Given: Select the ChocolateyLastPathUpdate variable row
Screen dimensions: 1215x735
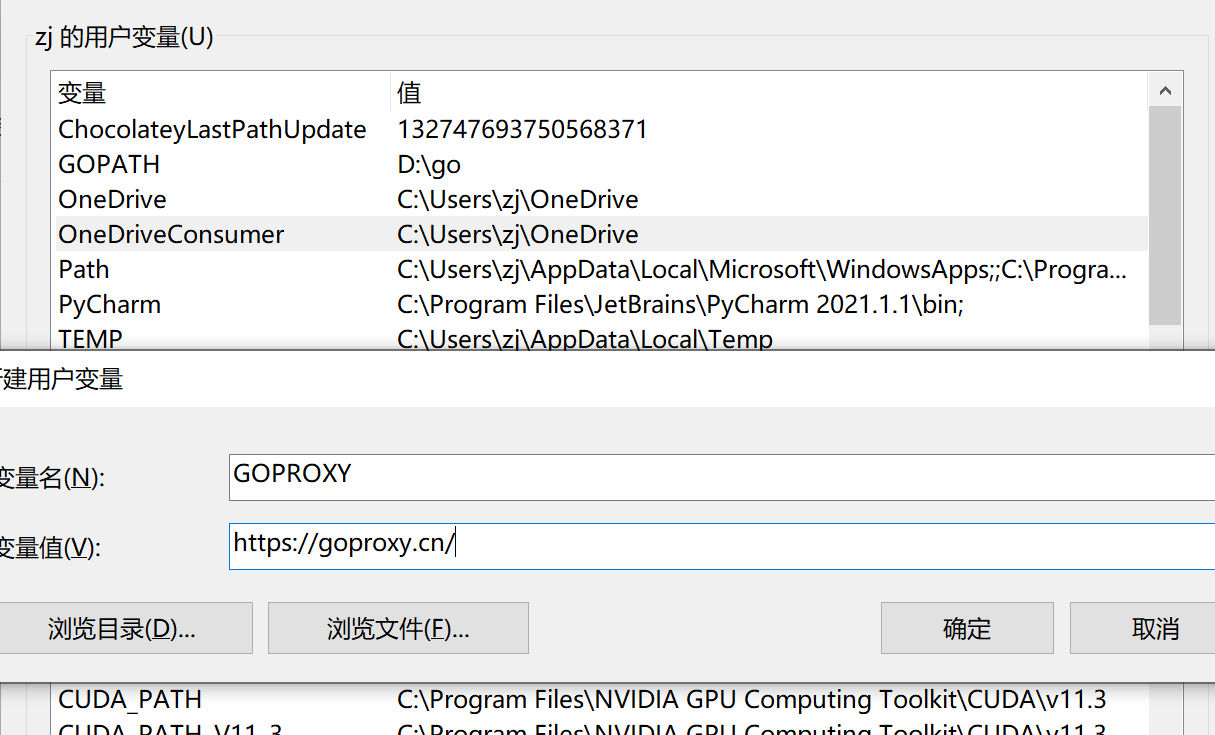Looking at the screenshot, I should [x=212, y=129].
